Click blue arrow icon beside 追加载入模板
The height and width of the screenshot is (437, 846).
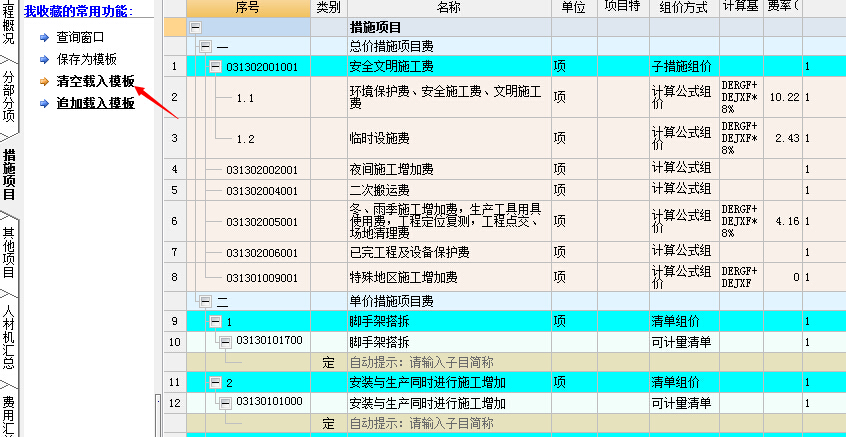44,104
